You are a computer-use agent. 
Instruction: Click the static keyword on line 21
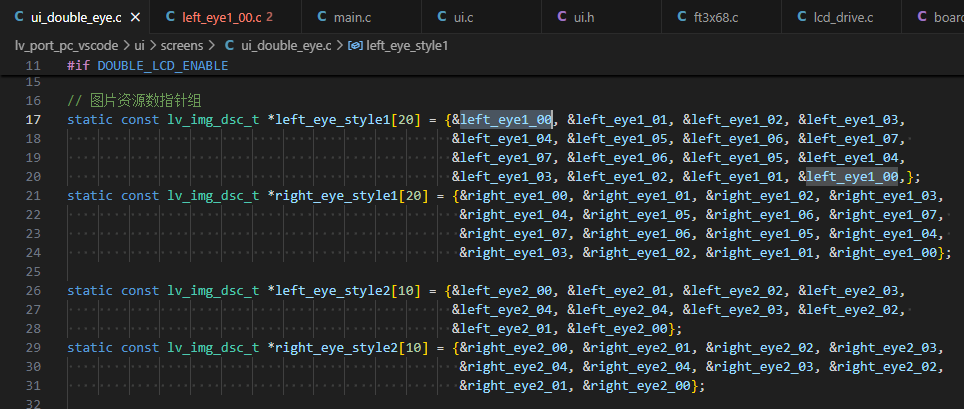[90, 196]
